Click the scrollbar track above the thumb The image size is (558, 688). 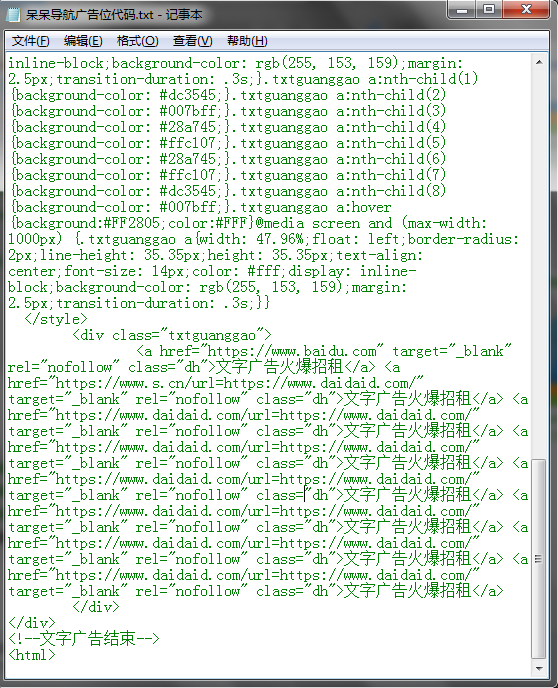[539, 263]
